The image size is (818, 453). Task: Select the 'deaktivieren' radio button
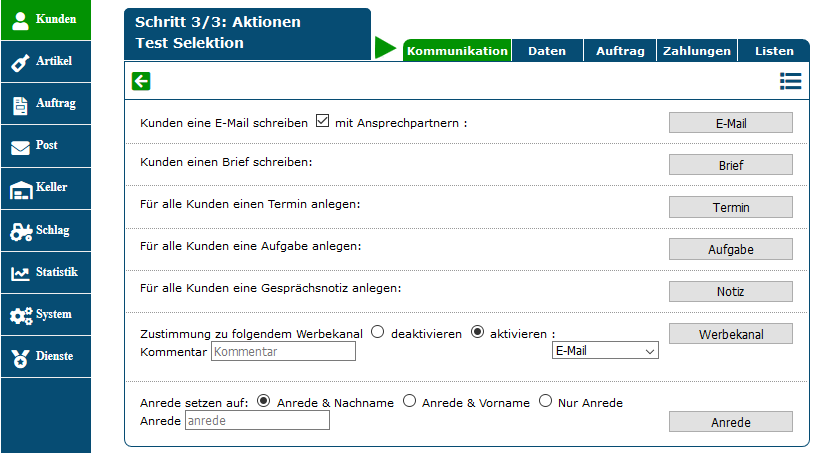pos(378,332)
